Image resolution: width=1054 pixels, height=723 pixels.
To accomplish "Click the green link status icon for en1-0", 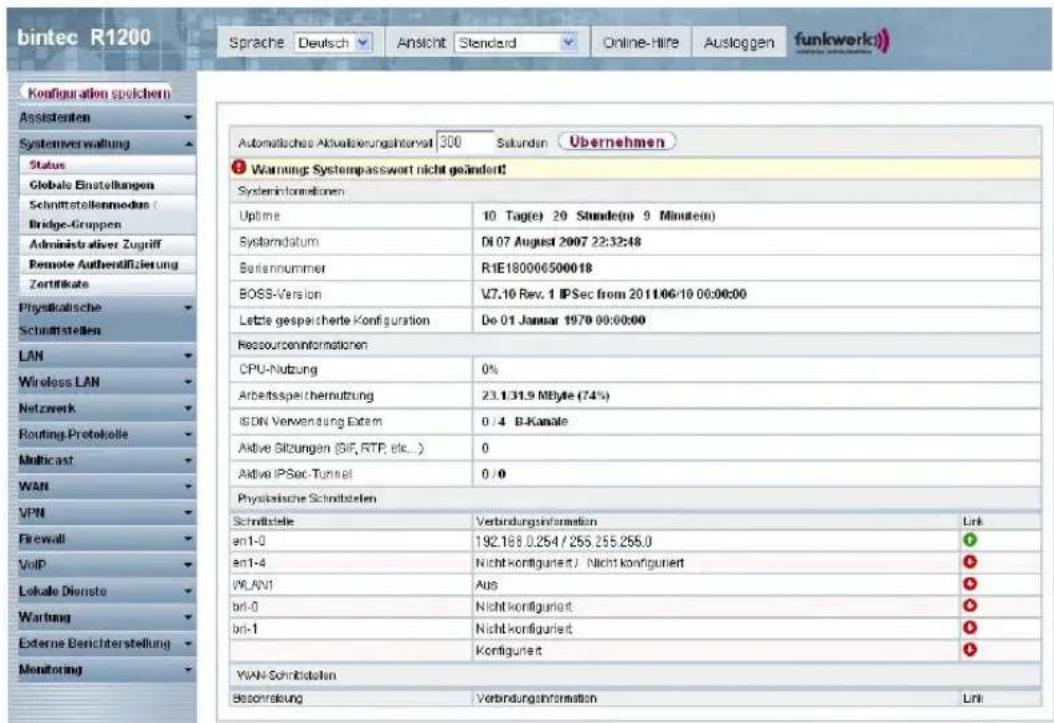I will click(x=969, y=540).
